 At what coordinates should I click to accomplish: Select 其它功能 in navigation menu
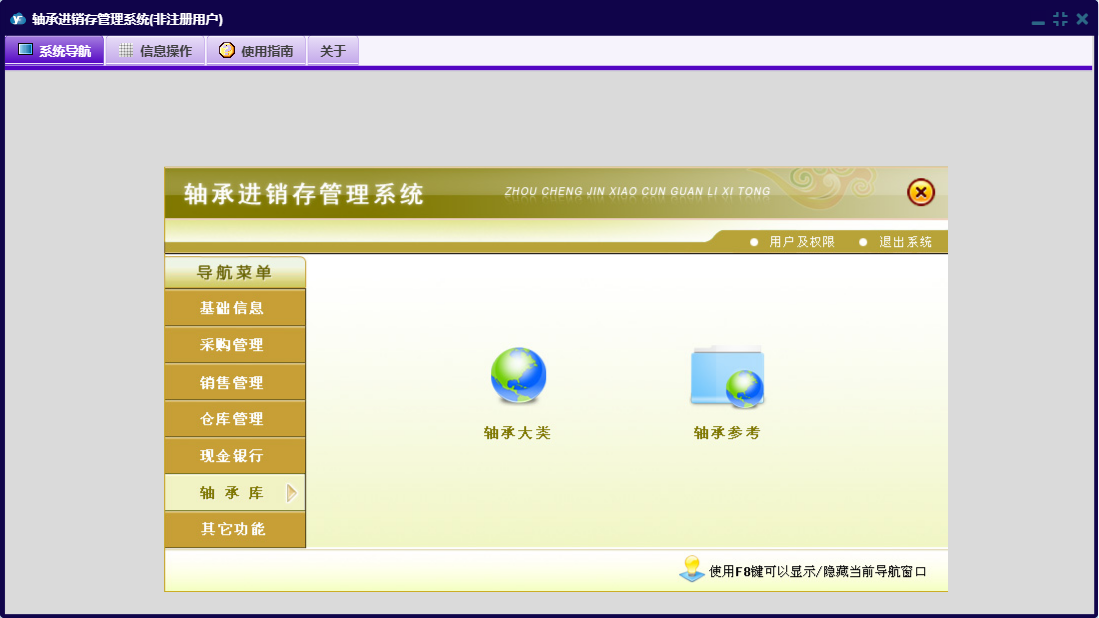[x=235, y=529]
